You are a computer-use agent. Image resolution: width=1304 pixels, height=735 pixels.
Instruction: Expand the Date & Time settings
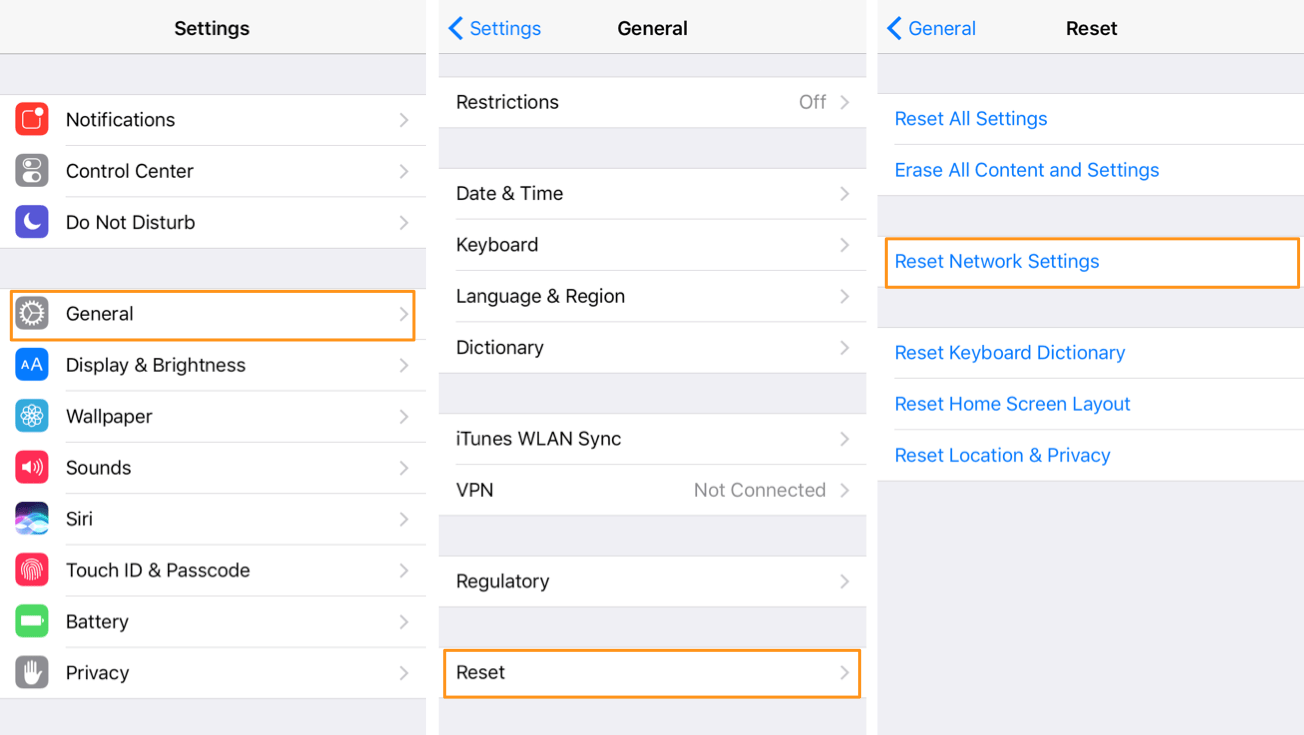[845, 193]
